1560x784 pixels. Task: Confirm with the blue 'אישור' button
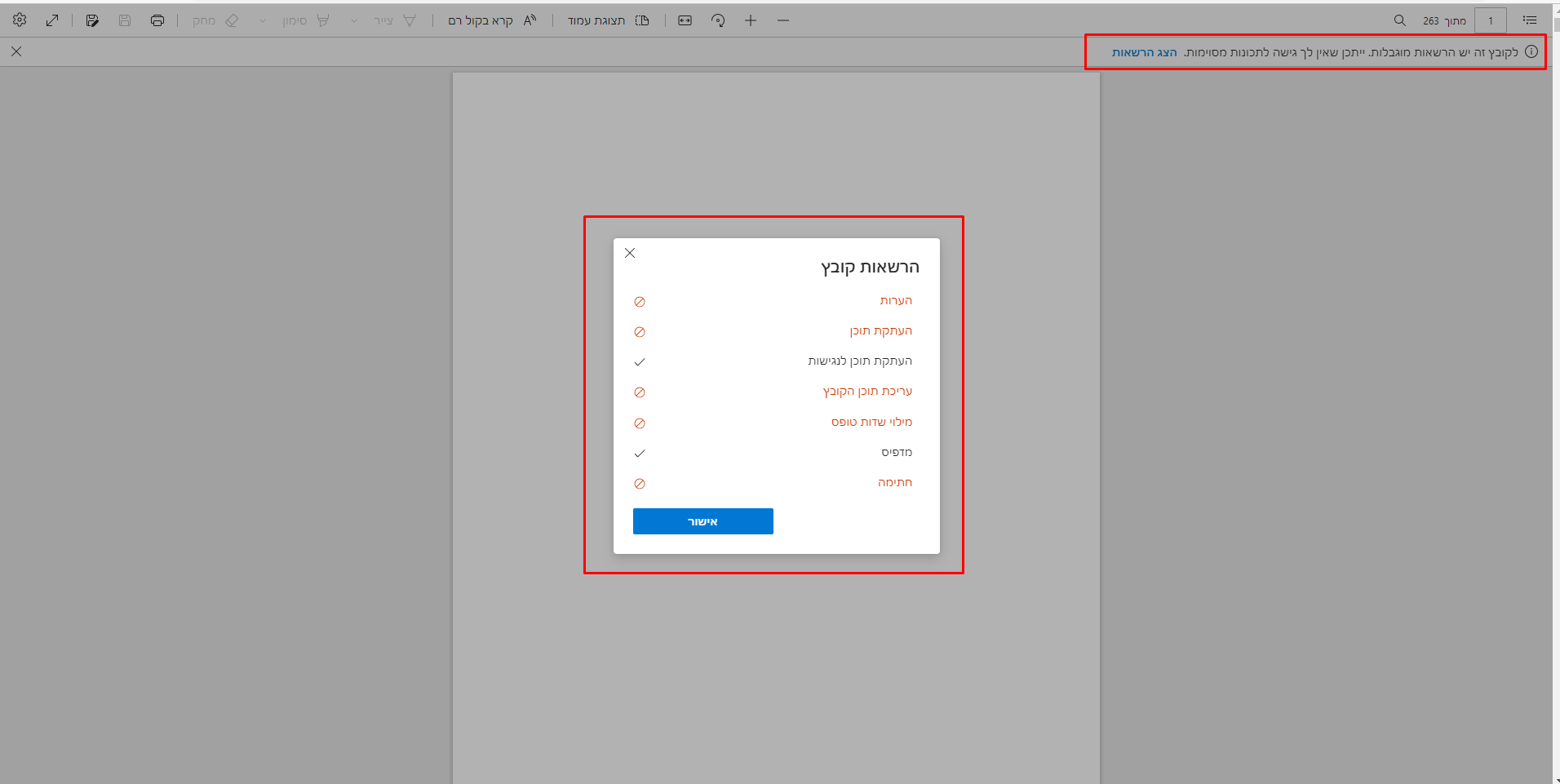pyautogui.click(x=703, y=521)
